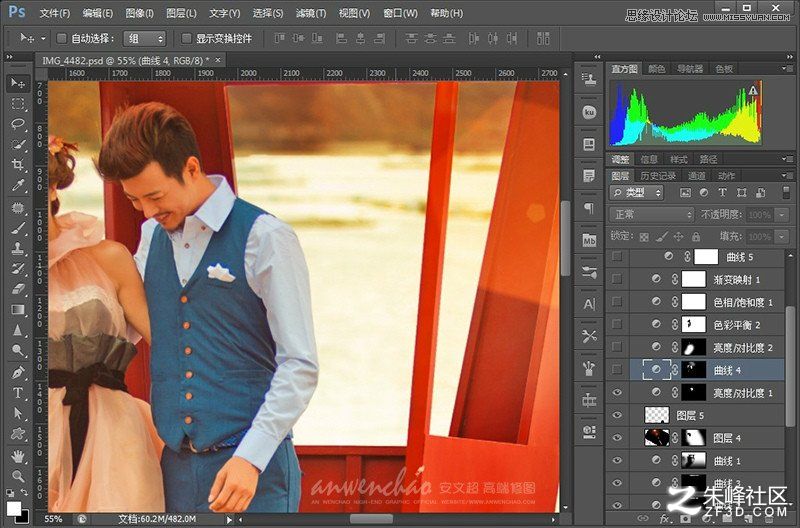Select the Zoom tool

18,476
